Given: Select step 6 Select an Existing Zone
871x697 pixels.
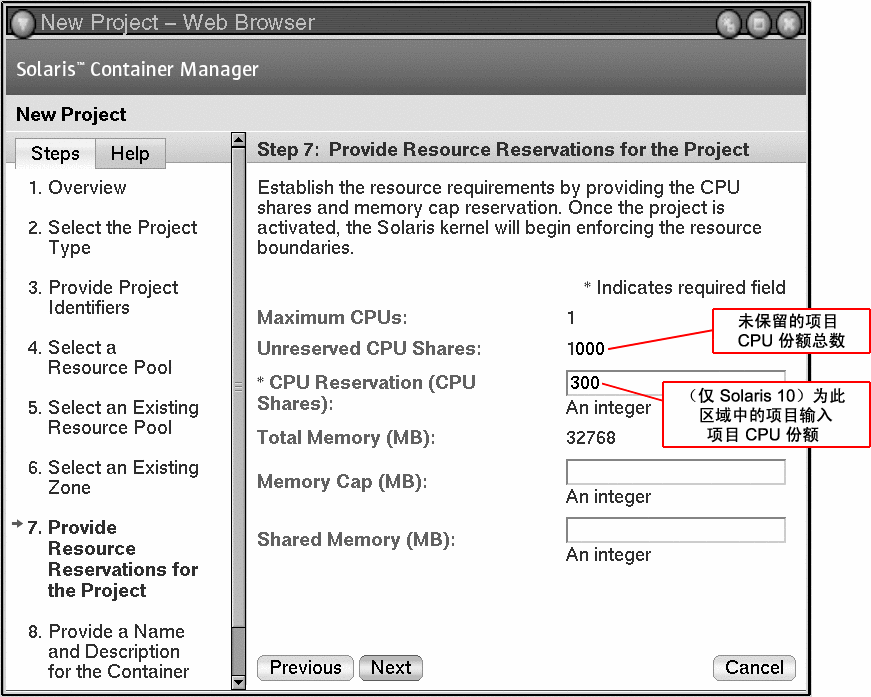Looking at the screenshot, I should pos(113,478).
